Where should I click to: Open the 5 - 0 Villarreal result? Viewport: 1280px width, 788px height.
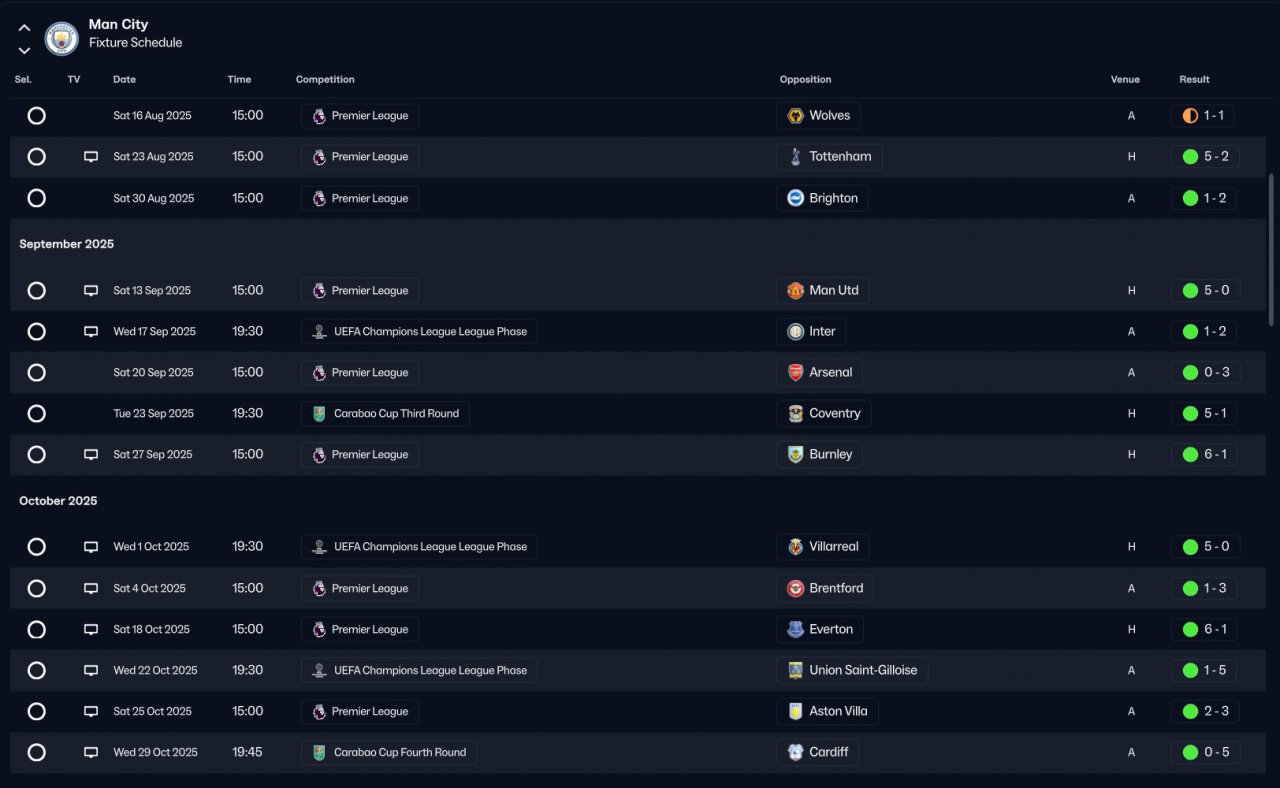coord(1204,547)
